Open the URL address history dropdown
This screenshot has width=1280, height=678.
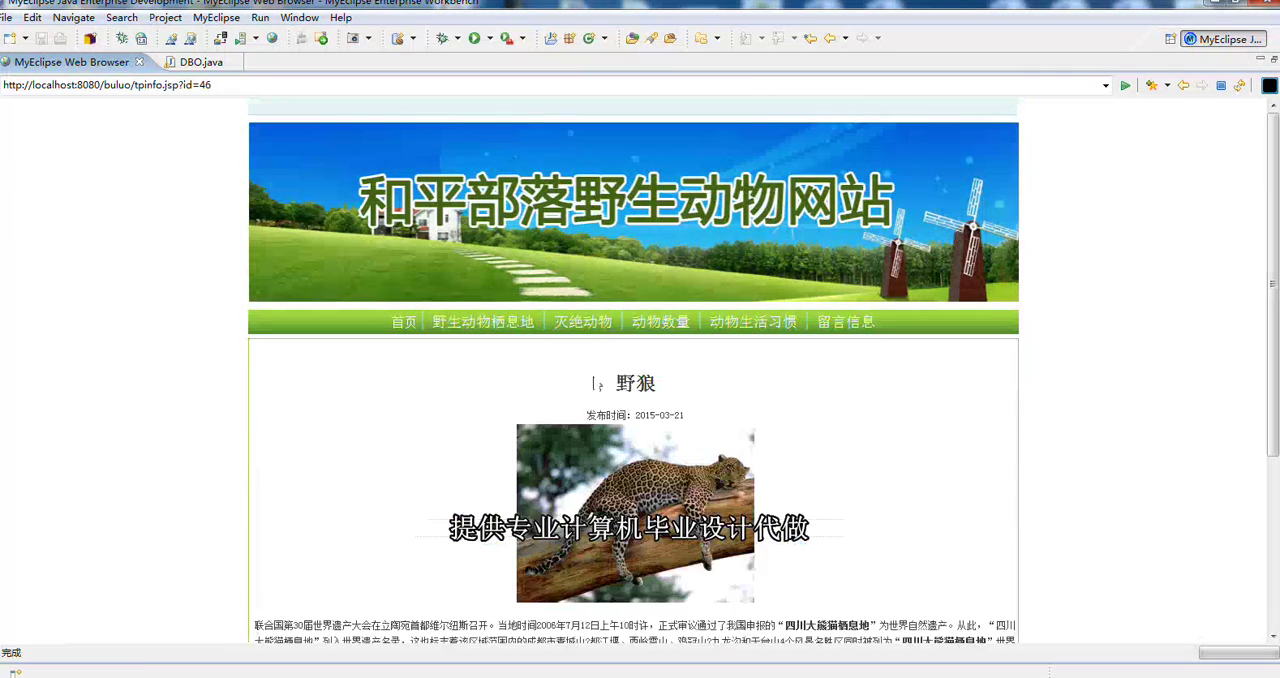pyautogui.click(x=1105, y=86)
